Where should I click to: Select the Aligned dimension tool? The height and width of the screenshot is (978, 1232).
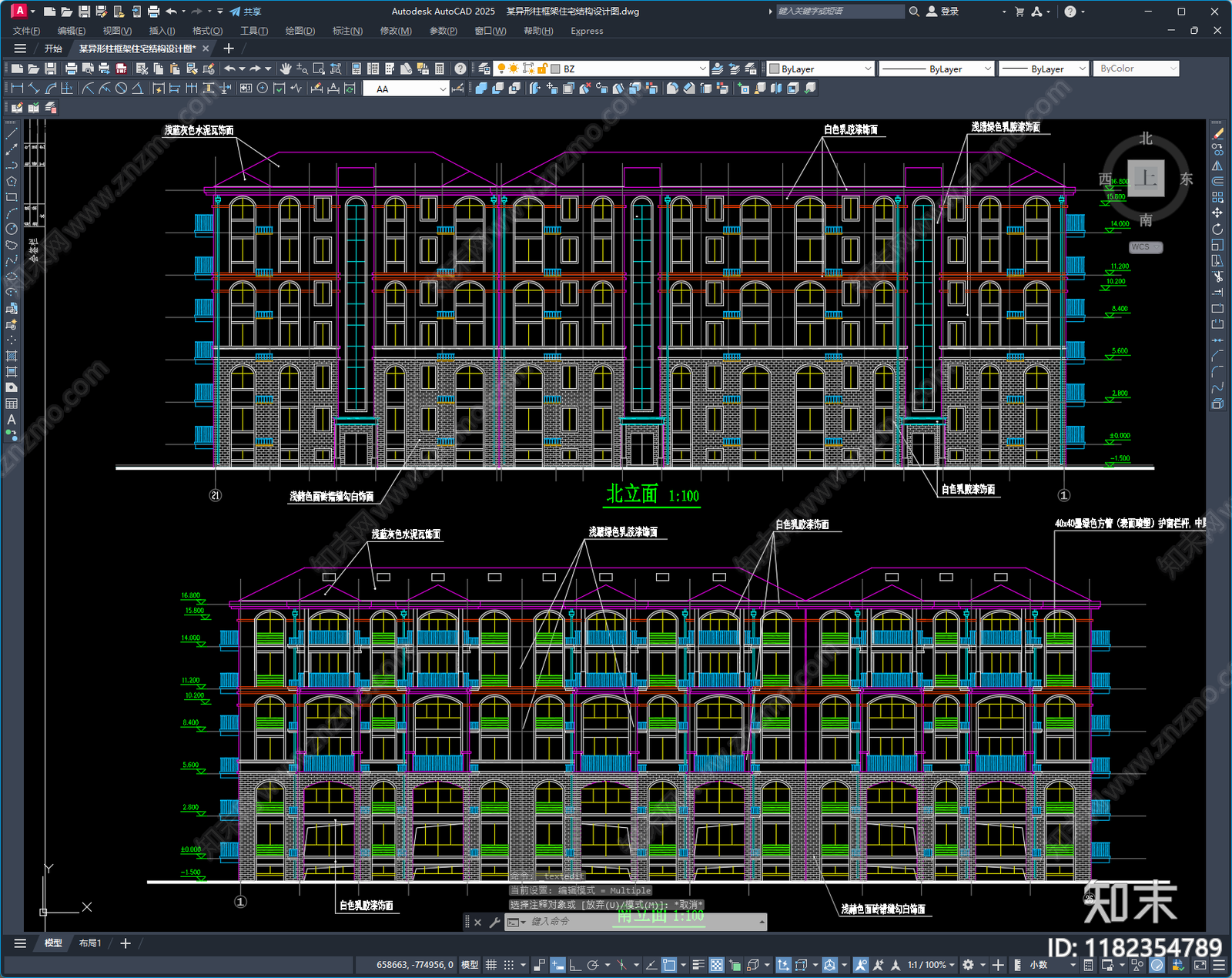point(34,89)
